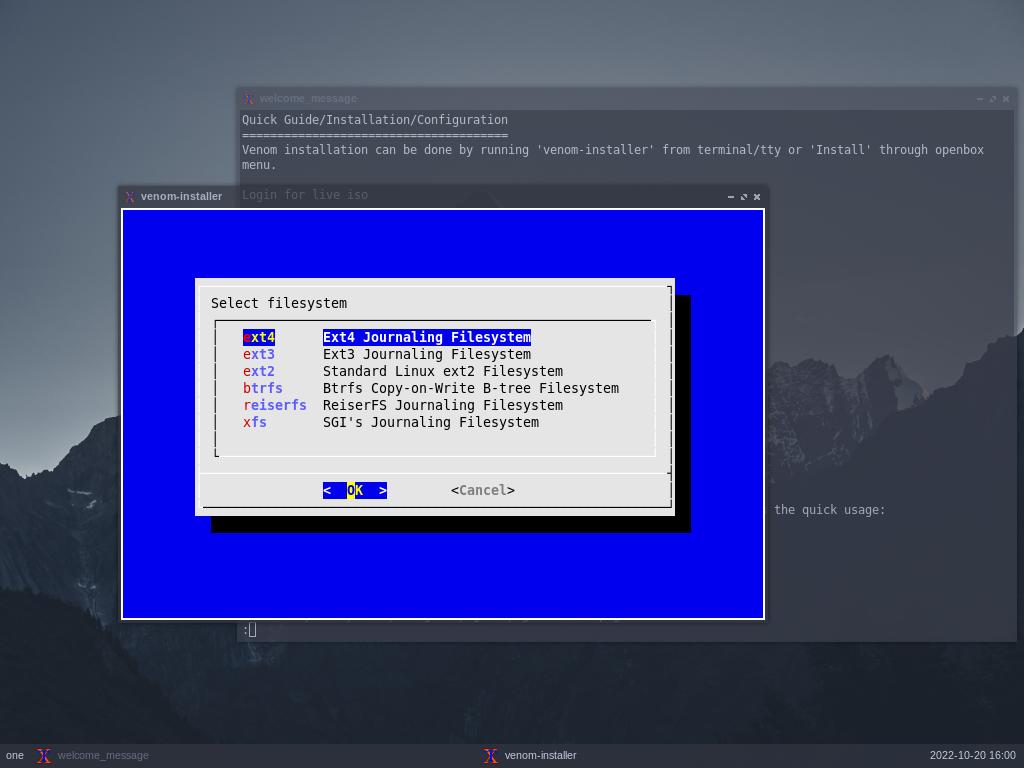Click 'Btrfs Copy-on-Write B-tree Filesystem' description

[x=471, y=388]
